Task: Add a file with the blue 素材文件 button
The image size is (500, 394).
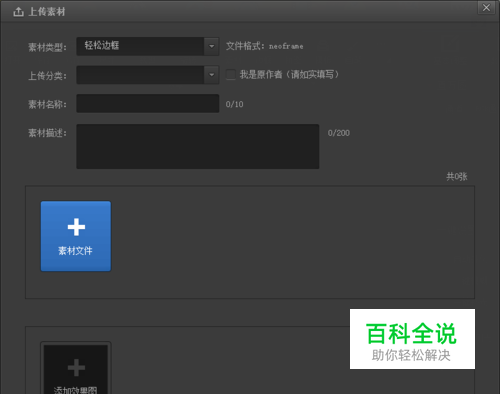Action: [76, 236]
